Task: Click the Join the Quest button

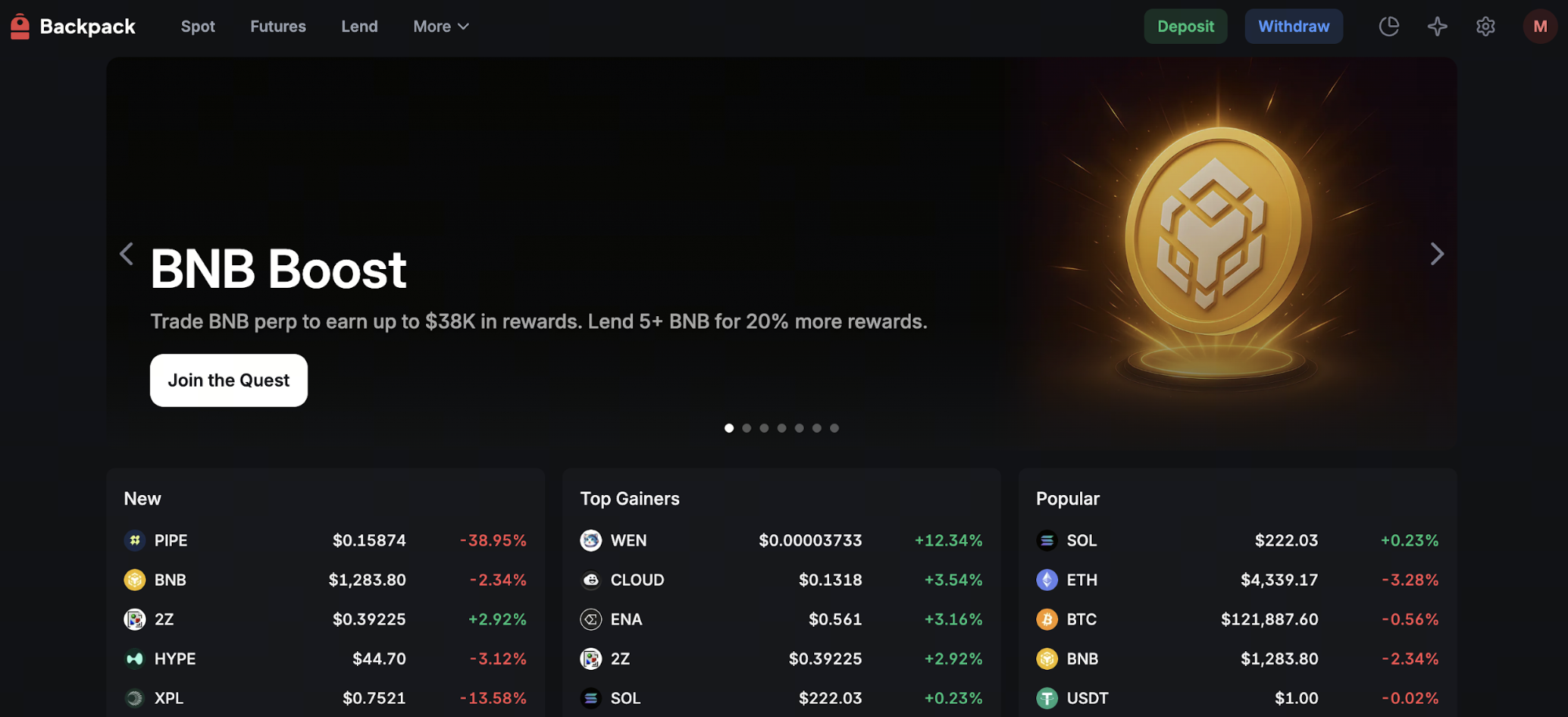Action: tap(228, 380)
